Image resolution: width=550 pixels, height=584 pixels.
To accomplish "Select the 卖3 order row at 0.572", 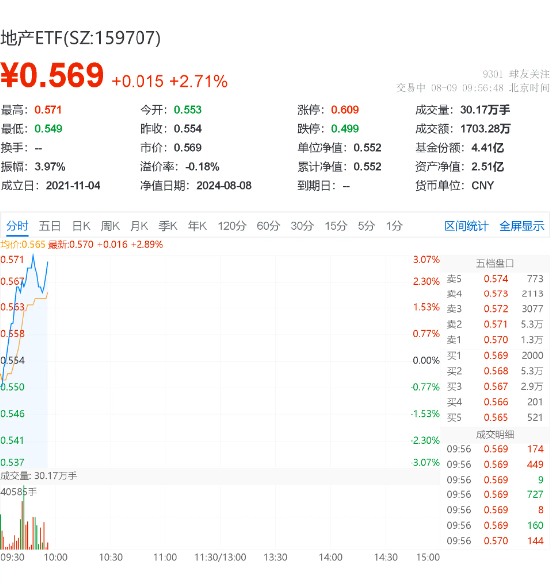I will click(495, 309).
